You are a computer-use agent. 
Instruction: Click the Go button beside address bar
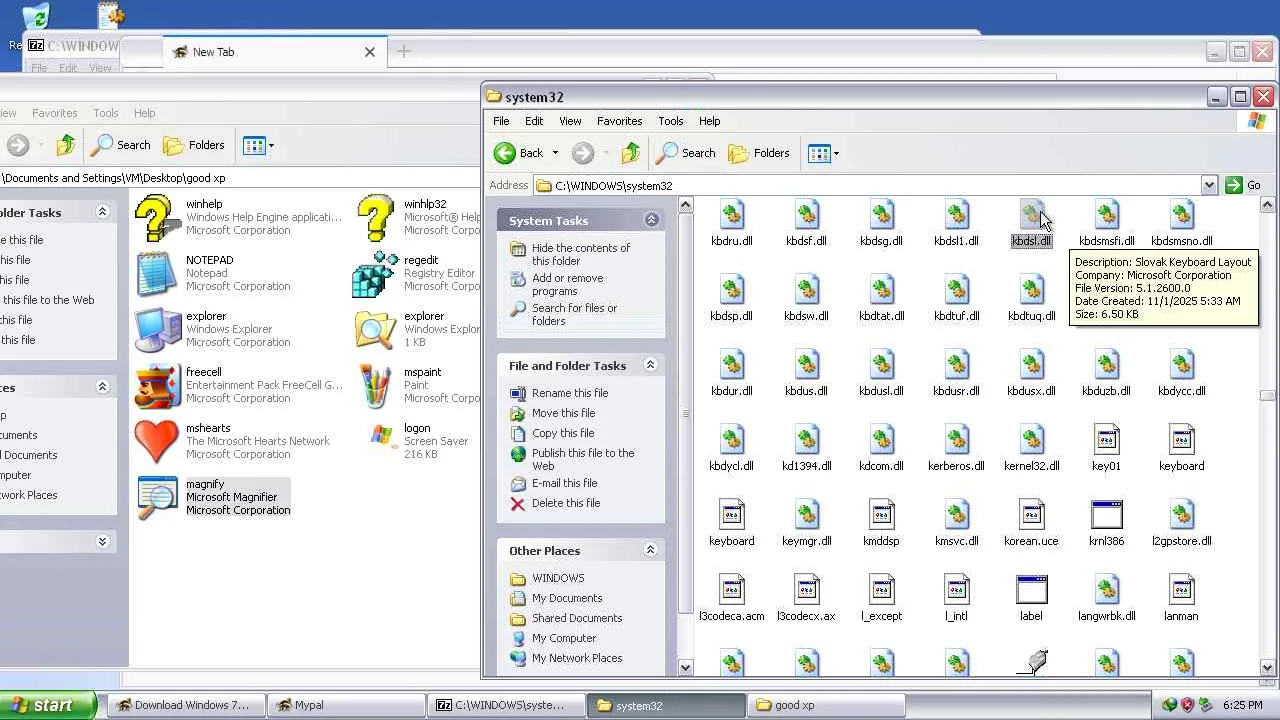pyautogui.click(x=1243, y=185)
